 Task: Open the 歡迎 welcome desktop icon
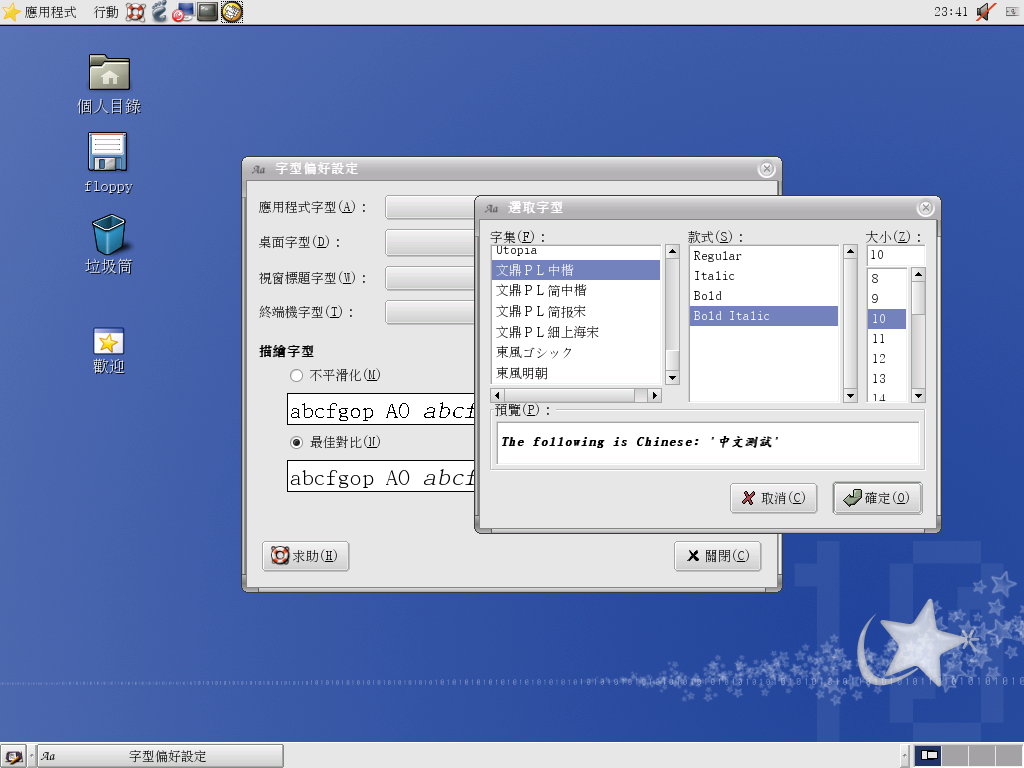click(108, 342)
